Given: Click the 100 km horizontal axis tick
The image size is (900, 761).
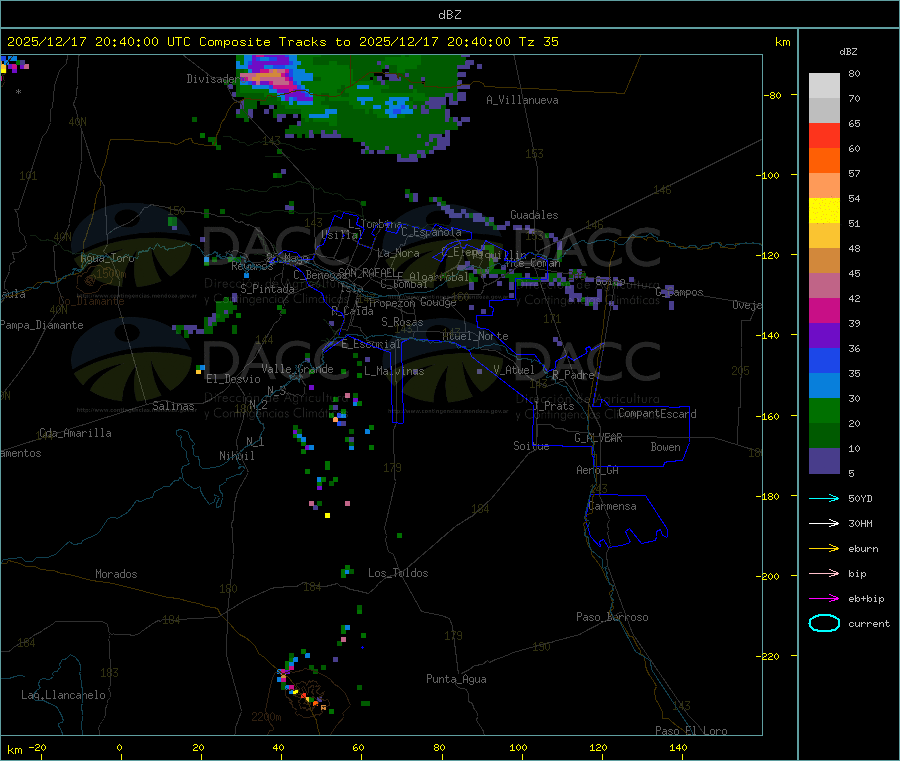Looking at the screenshot, I should (x=518, y=747).
